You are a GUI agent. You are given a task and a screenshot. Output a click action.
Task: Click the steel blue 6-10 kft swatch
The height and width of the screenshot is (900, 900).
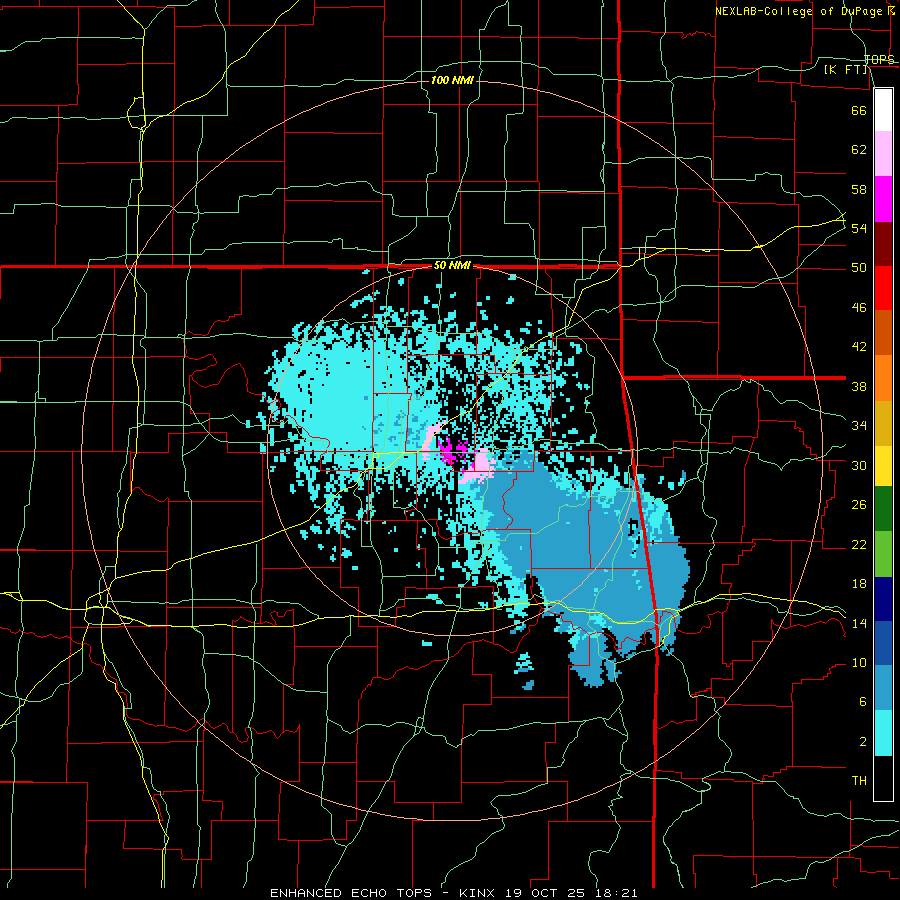[883, 688]
